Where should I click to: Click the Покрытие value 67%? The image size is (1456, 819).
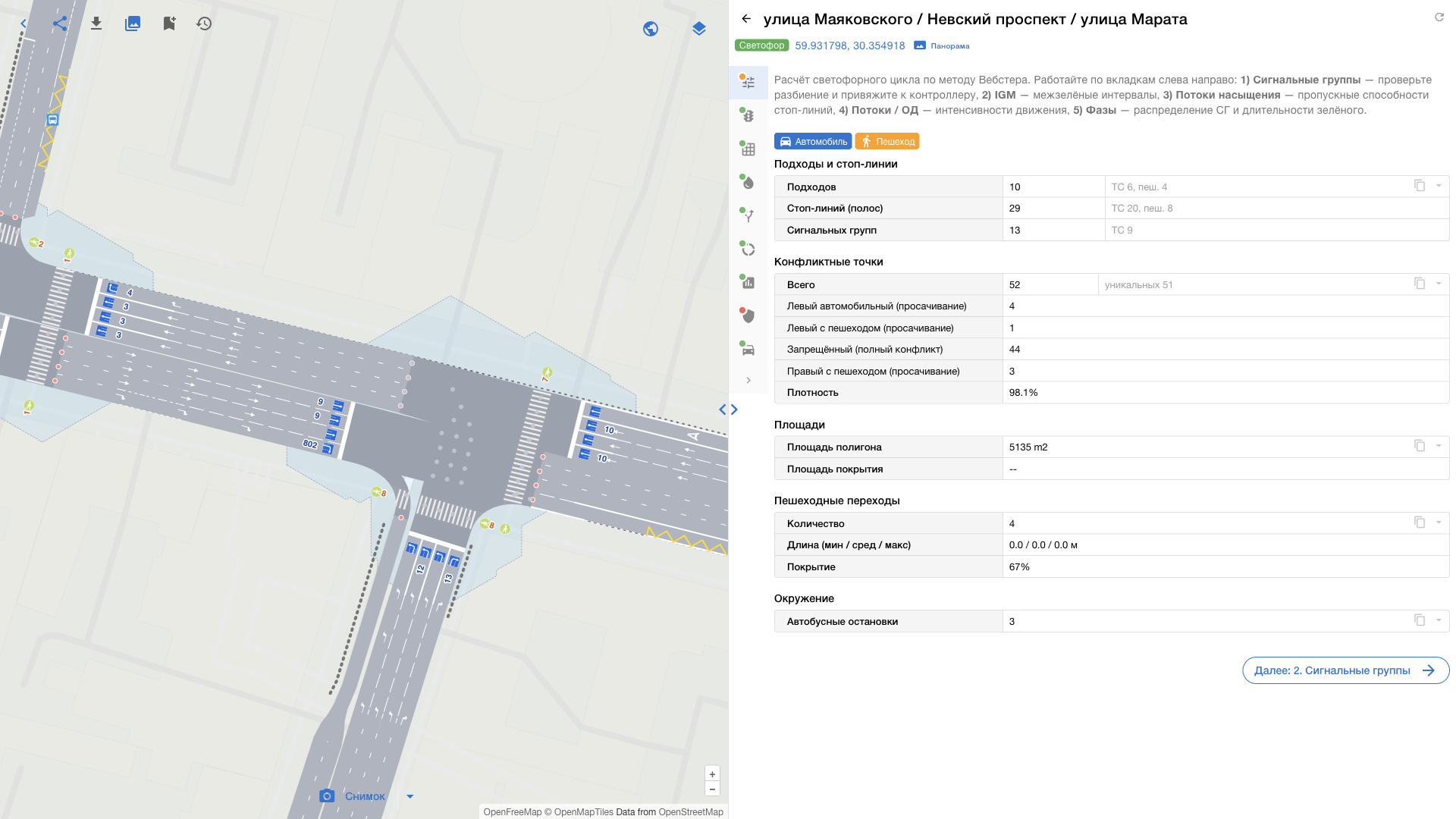tap(1019, 567)
